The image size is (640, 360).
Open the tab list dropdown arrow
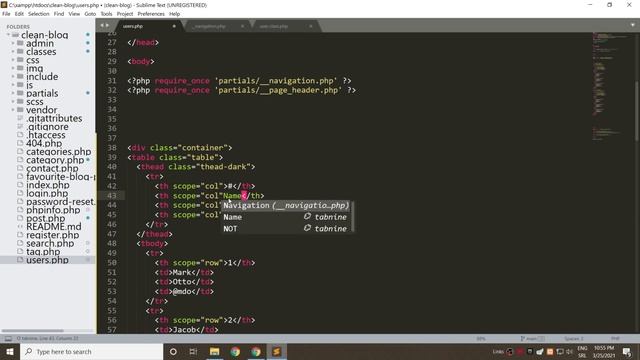tap(632, 25)
